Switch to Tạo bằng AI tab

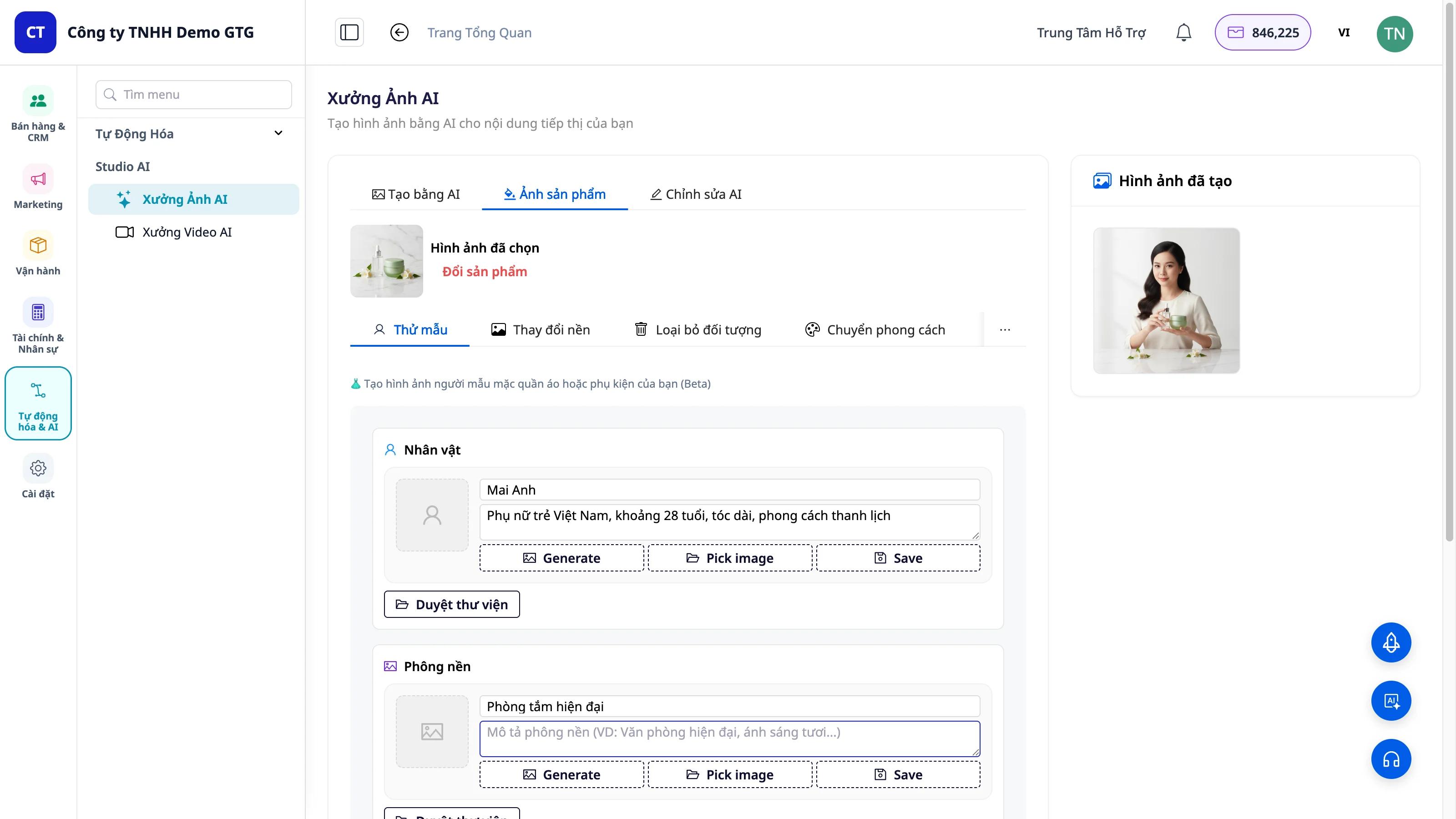(416, 194)
